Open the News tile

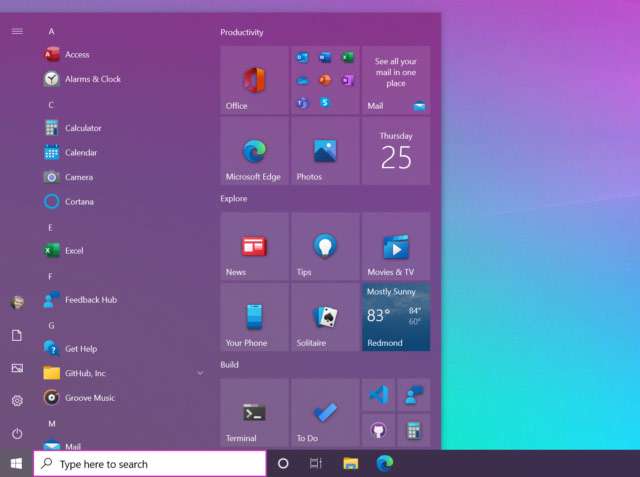click(254, 246)
